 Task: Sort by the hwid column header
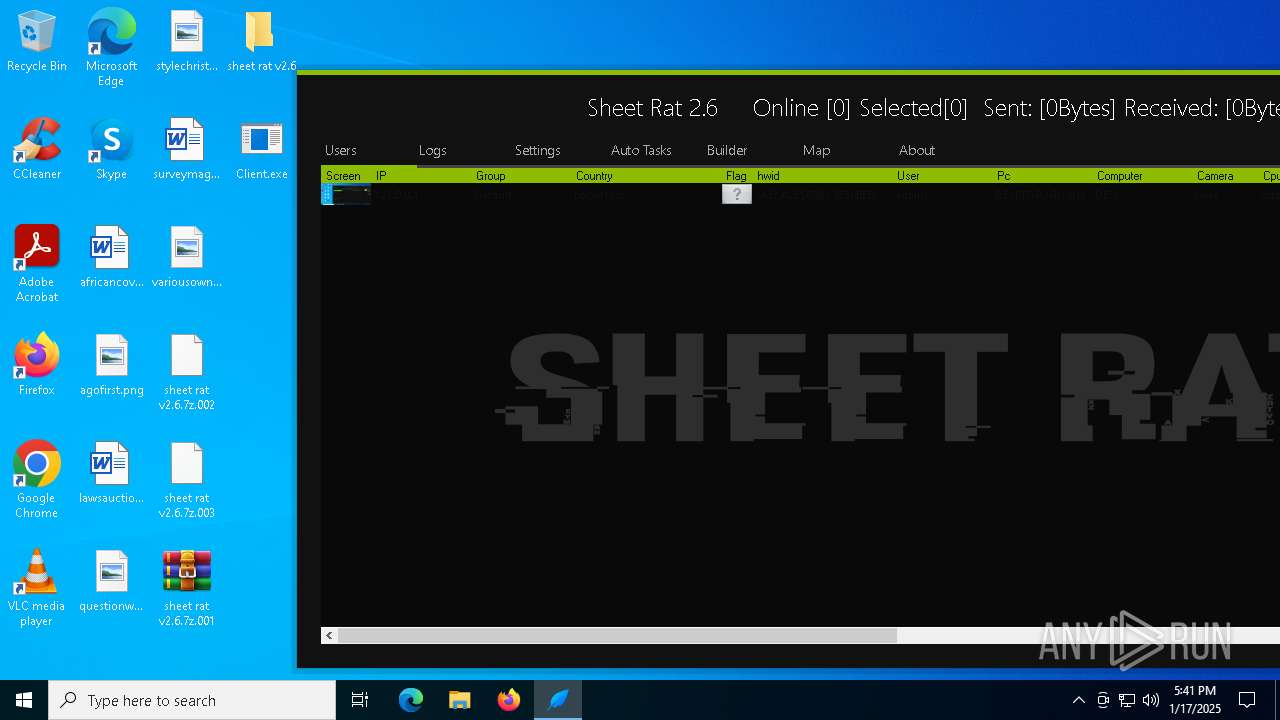[823, 176]
